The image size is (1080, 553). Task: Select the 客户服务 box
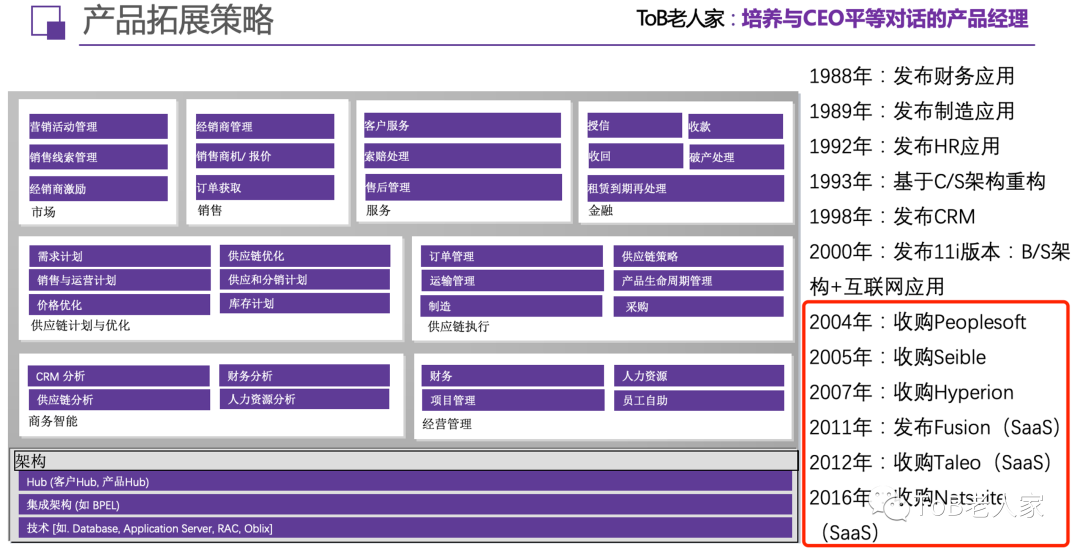[x=463, y=125]
